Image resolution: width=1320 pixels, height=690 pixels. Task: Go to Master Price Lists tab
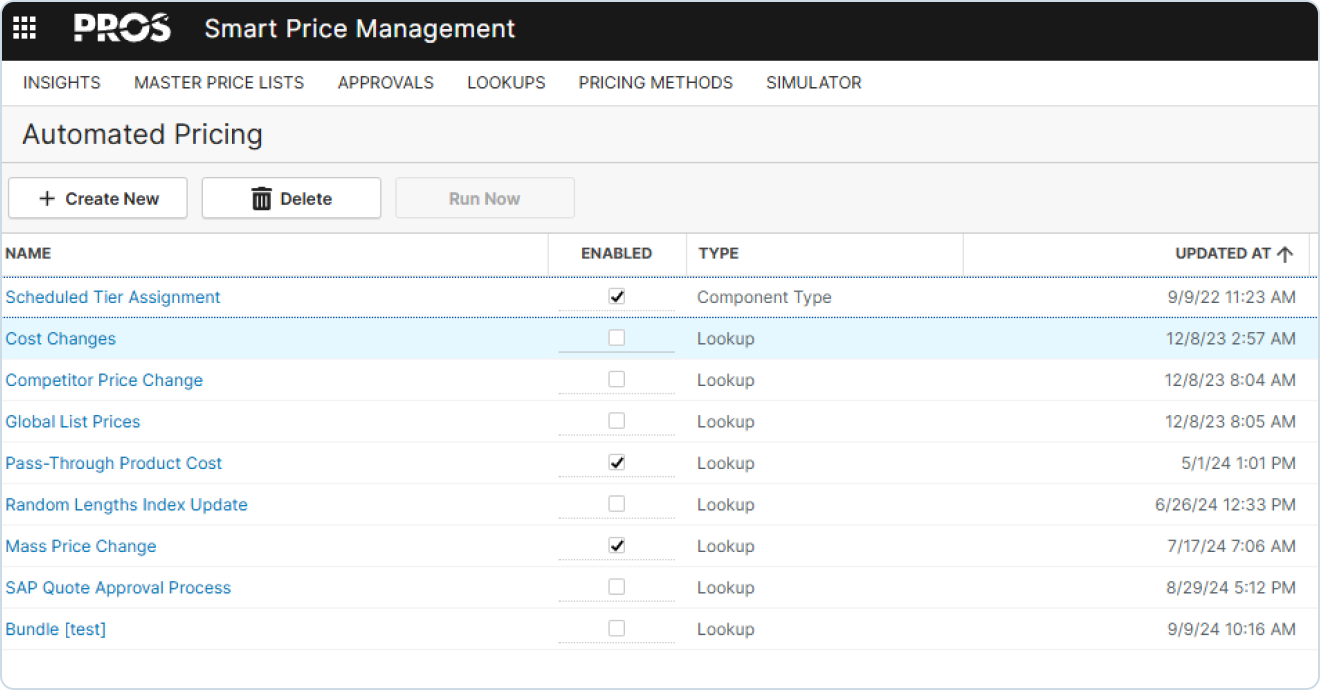click(x=219, y=83)
